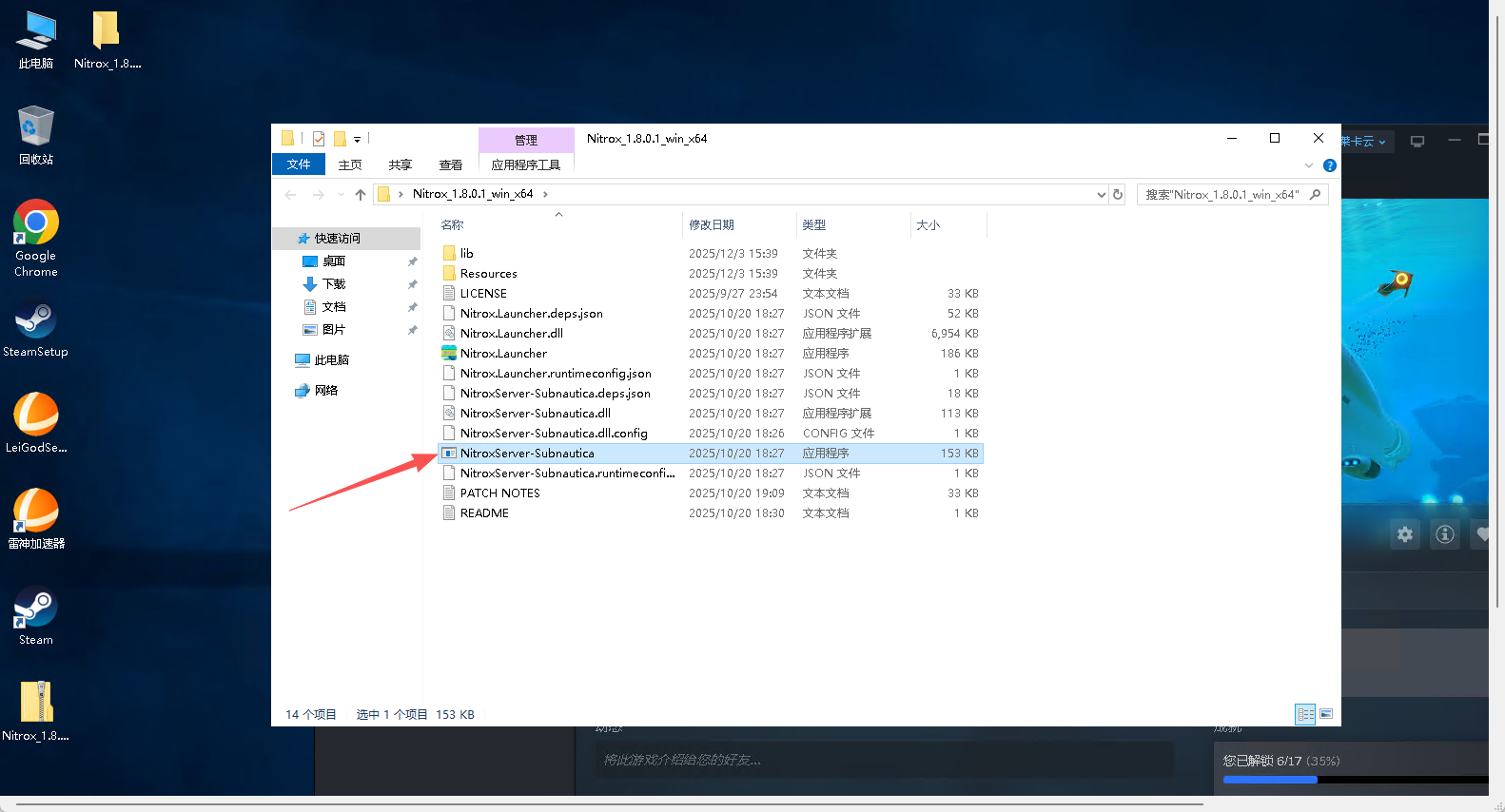Click the New Folder icon in title bar
Viewport: 1505px width, 812px height.
(x=340, y=139)
